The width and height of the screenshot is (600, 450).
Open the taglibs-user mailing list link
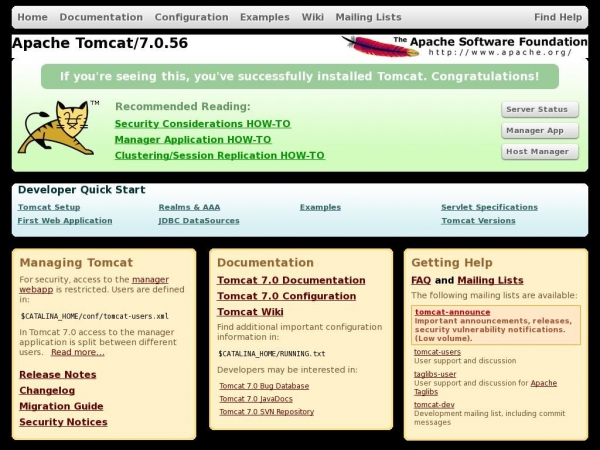tap(435, 374)
